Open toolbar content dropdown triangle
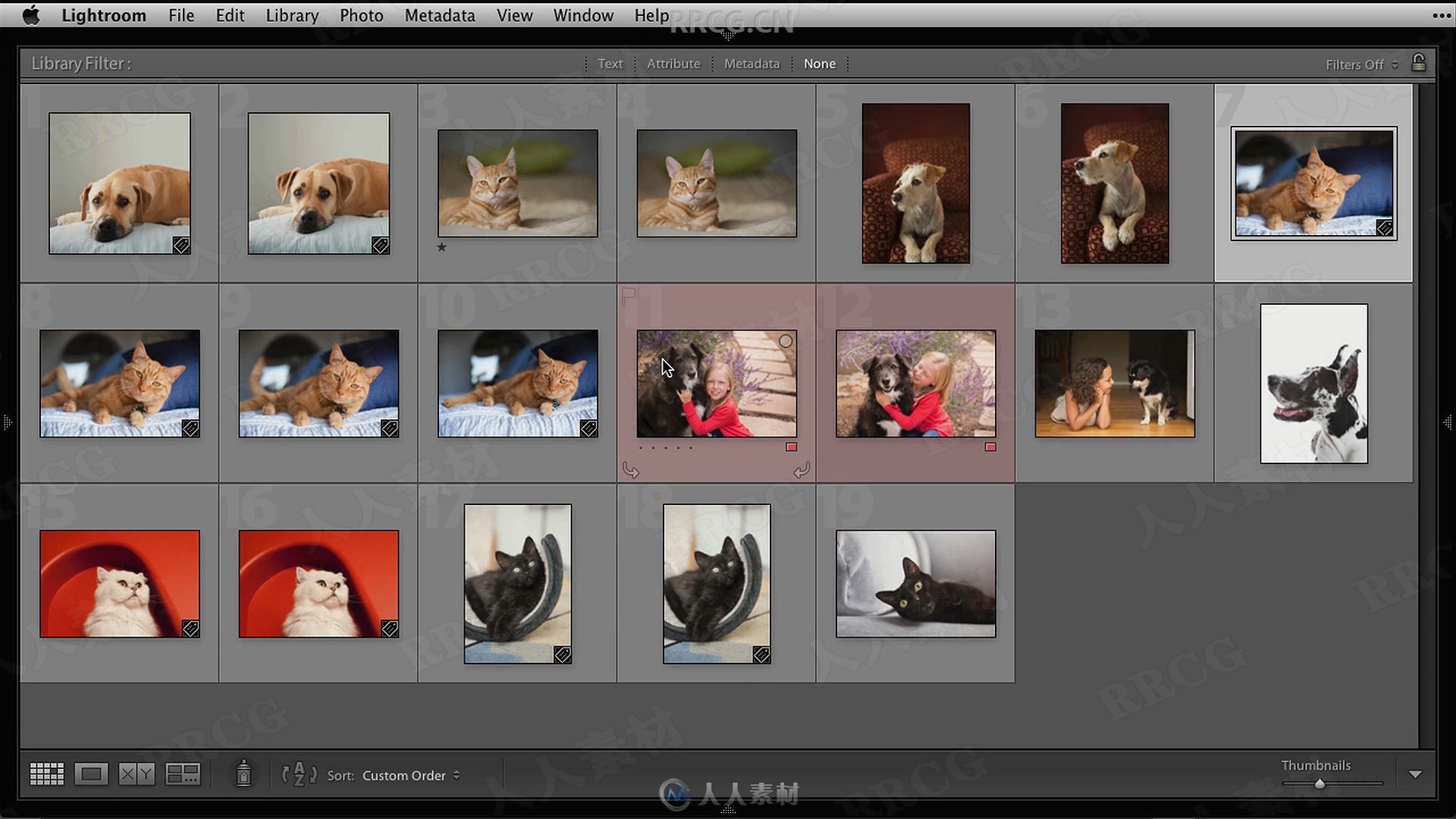This screenshot has height=819, width=1456. (1415, 774)
